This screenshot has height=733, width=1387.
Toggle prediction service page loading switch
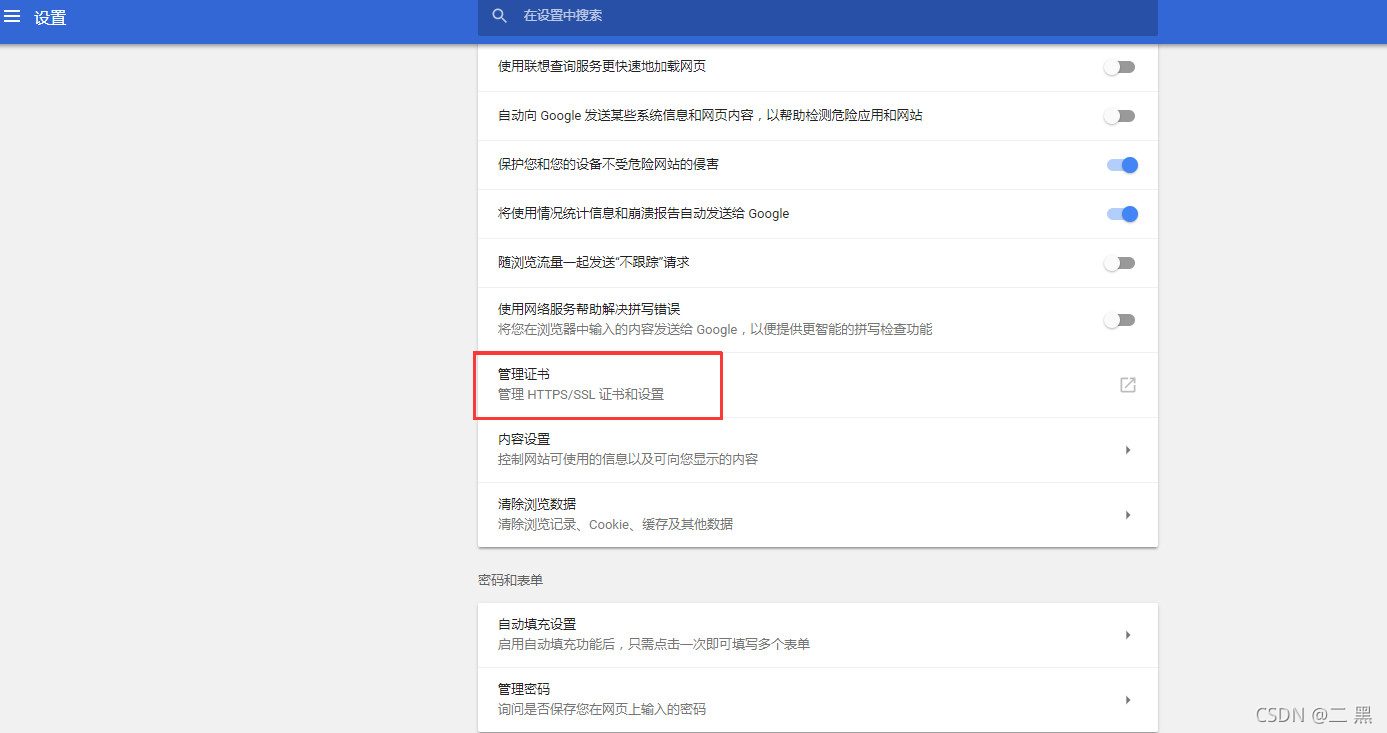pos(1120,67)
